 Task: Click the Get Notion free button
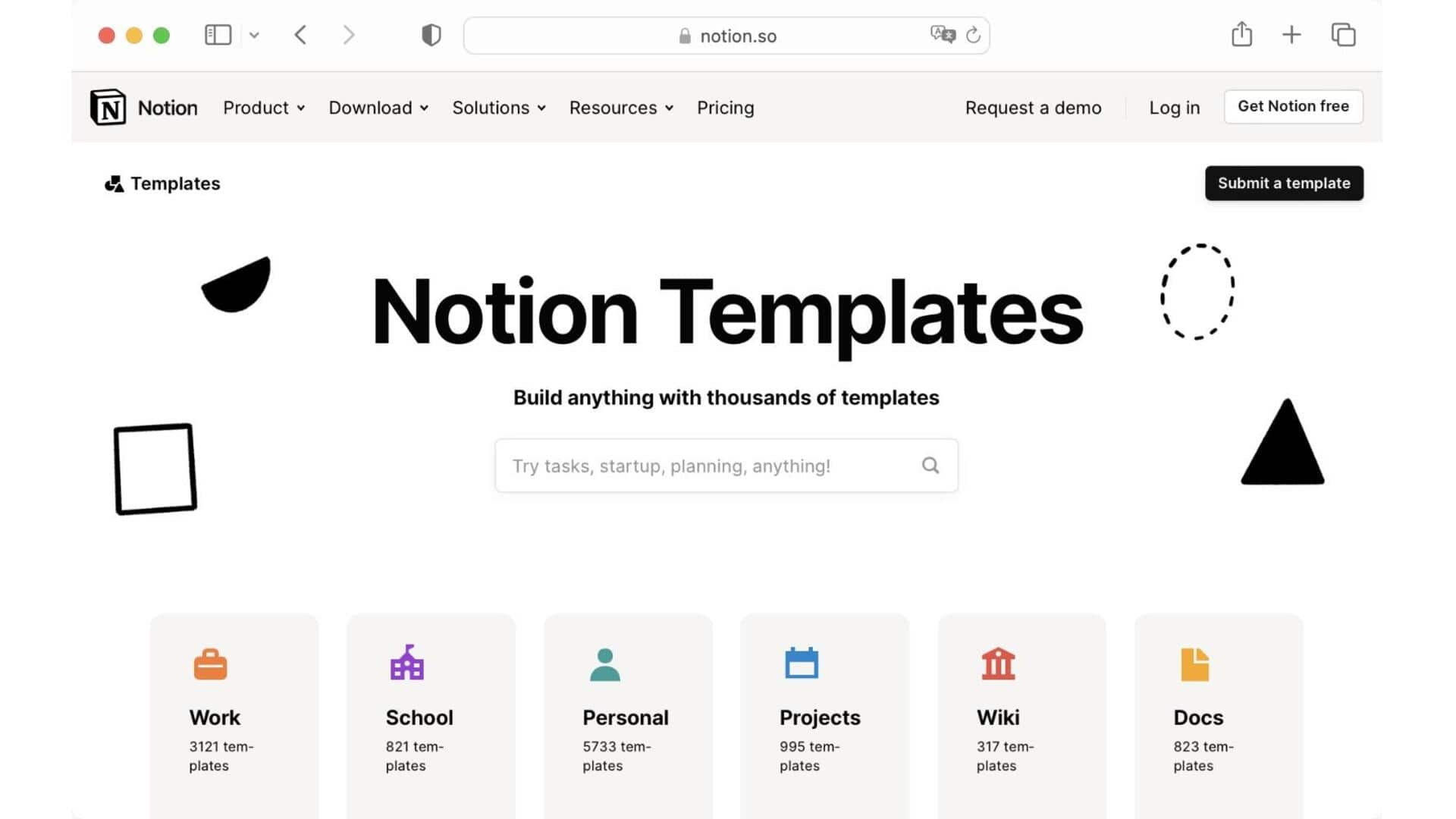1294,106
